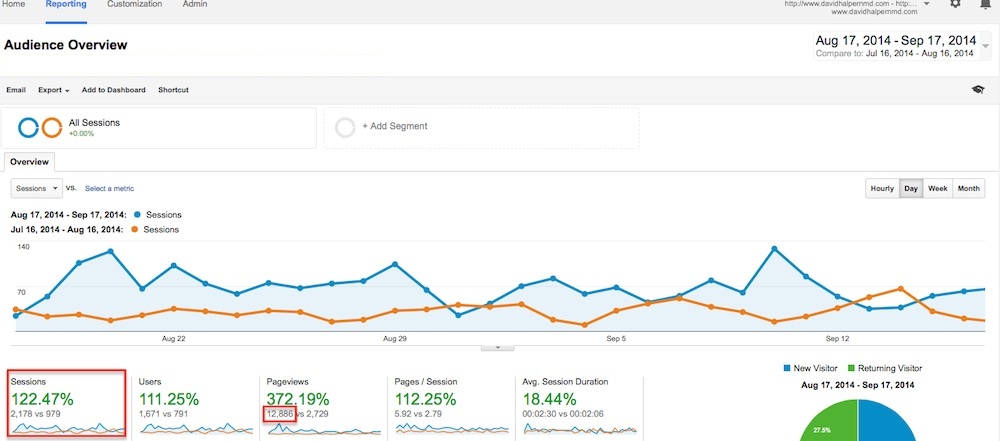Click the Sep 5 axis label
This screenshot has width=1000, height=441.
(x=616, y=338)
